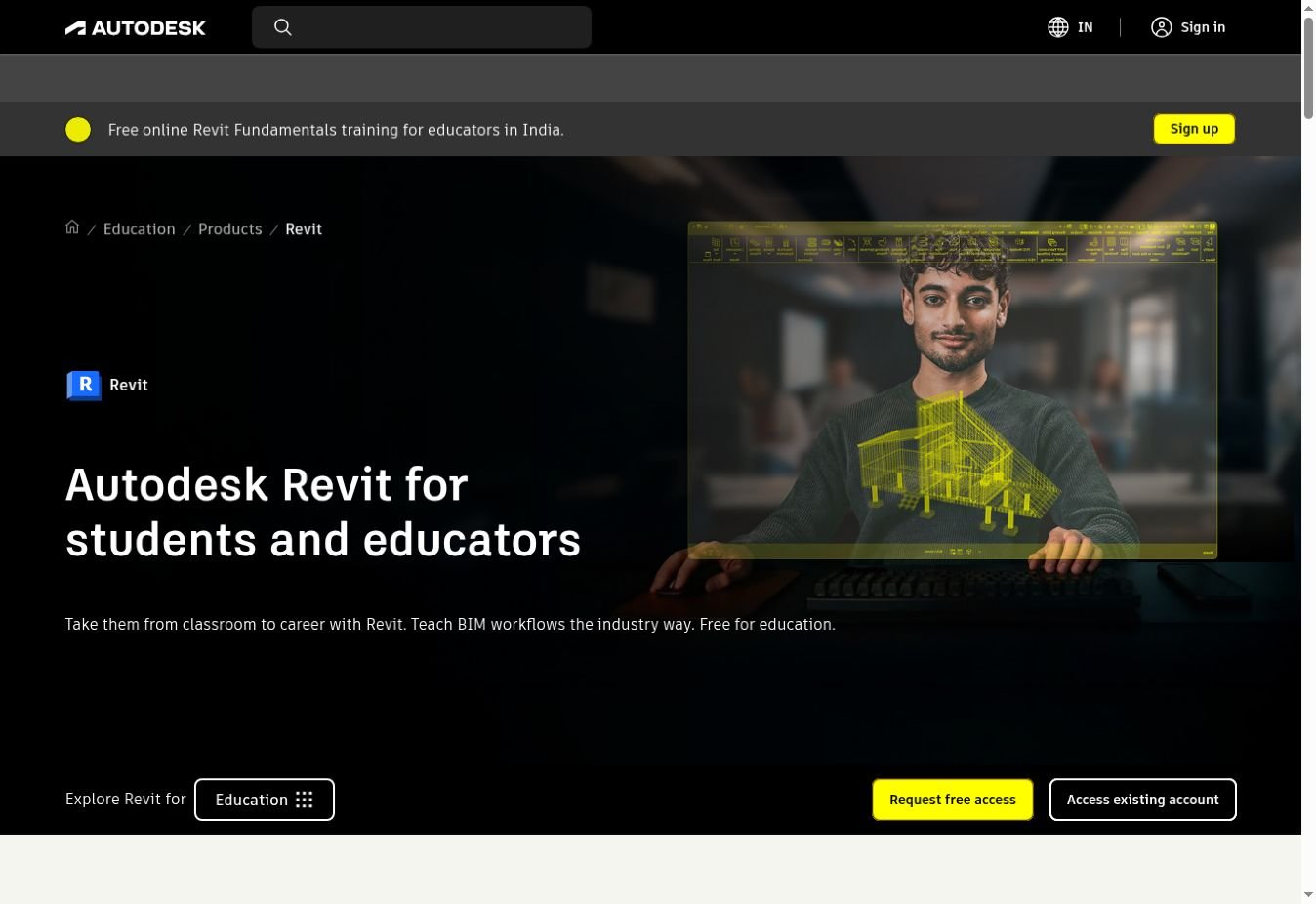
Task: Click the yellow circle banner icon
Action: 78,129
